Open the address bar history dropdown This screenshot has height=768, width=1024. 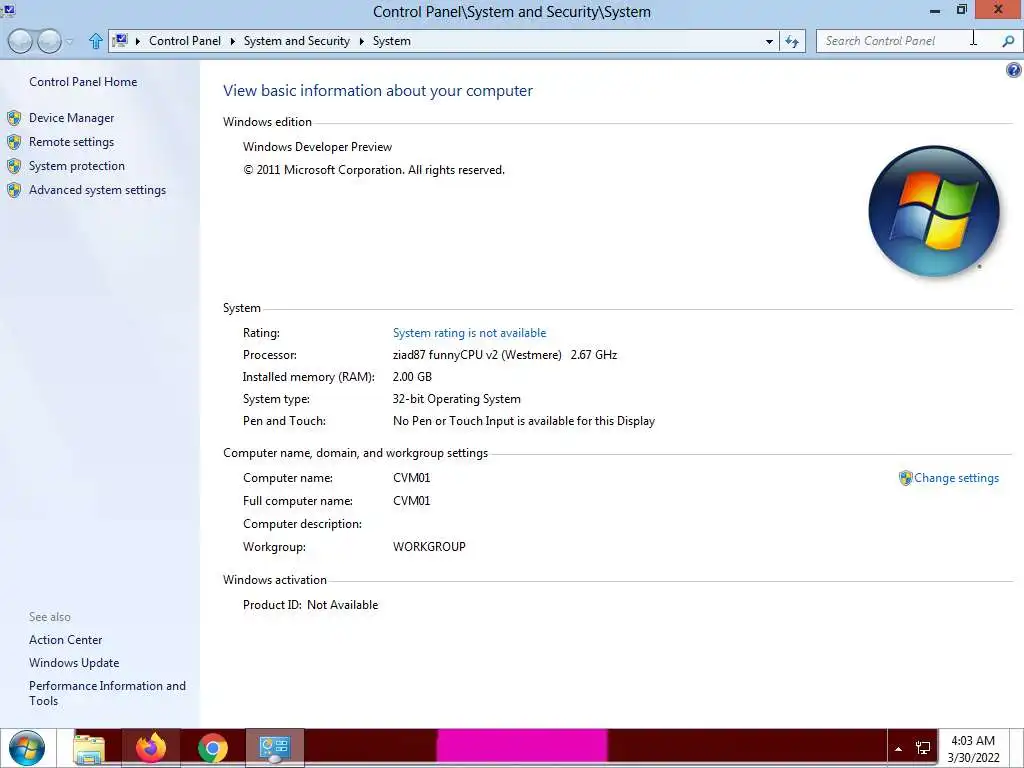pyautogui.click(x=769, y=41)
